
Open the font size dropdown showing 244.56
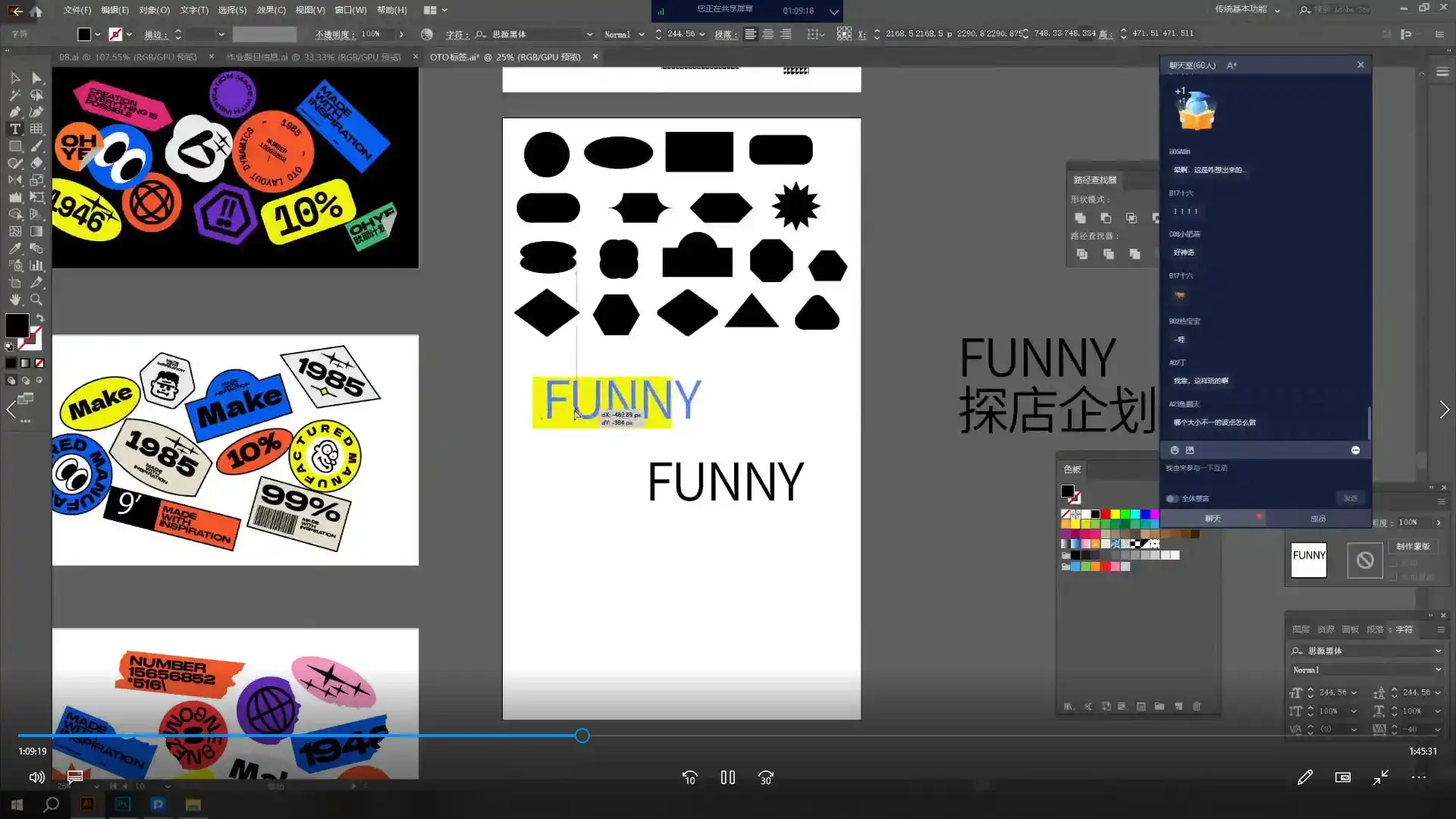pyautogui.click(x=701, y=34)
